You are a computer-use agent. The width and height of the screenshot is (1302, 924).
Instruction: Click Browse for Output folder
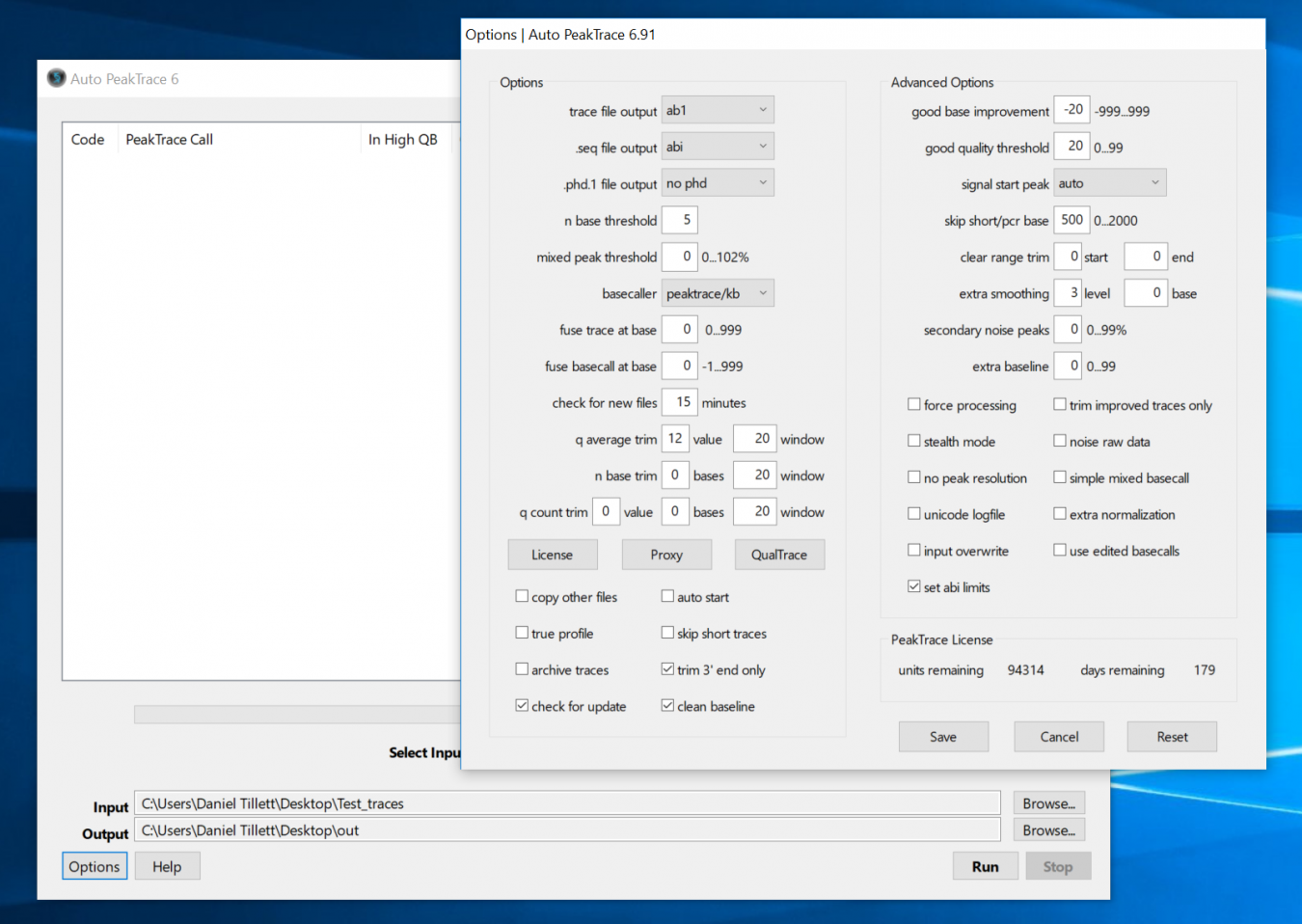tap(1049, 830)
